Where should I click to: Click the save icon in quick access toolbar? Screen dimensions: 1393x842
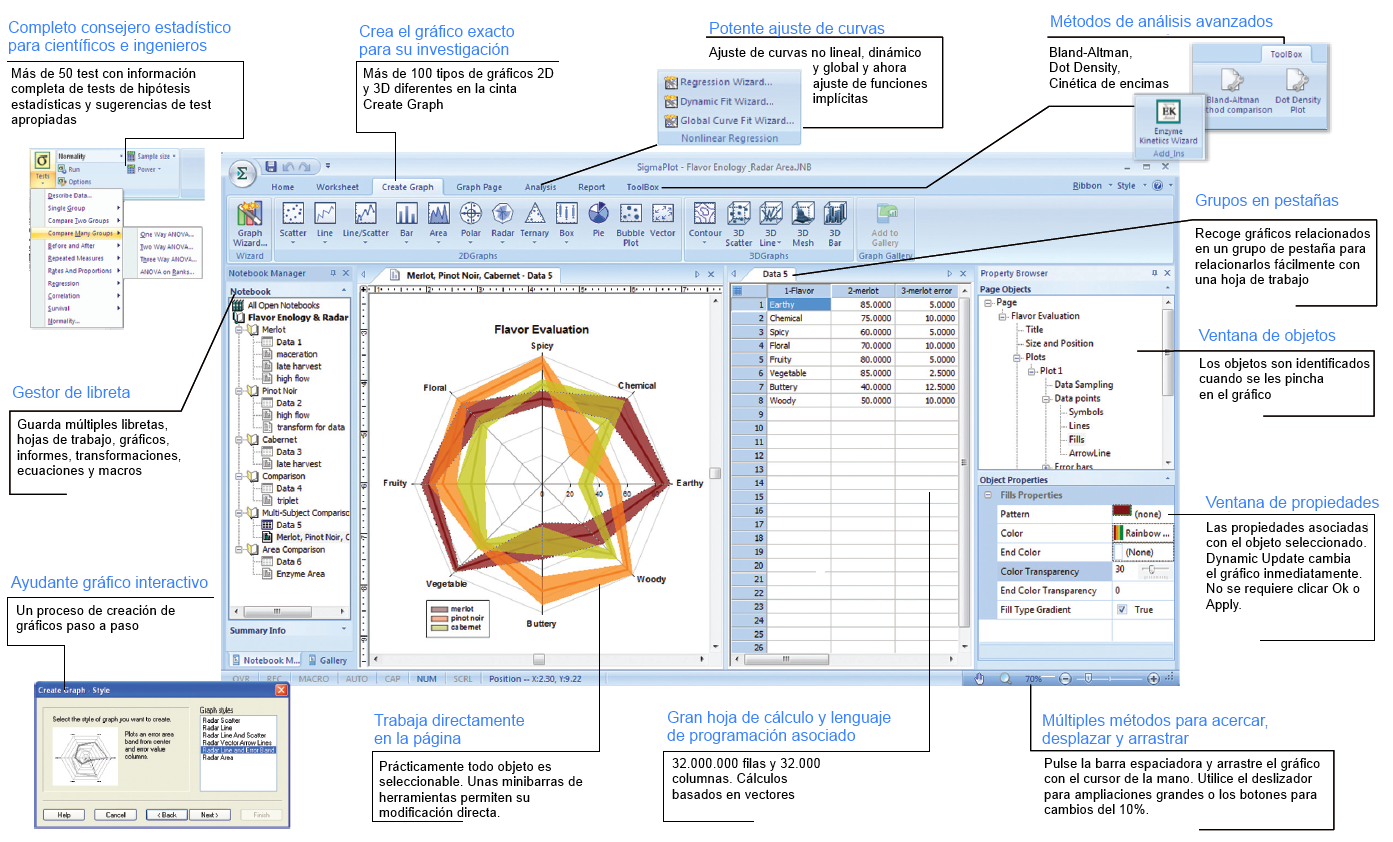(x=270, y=167)
